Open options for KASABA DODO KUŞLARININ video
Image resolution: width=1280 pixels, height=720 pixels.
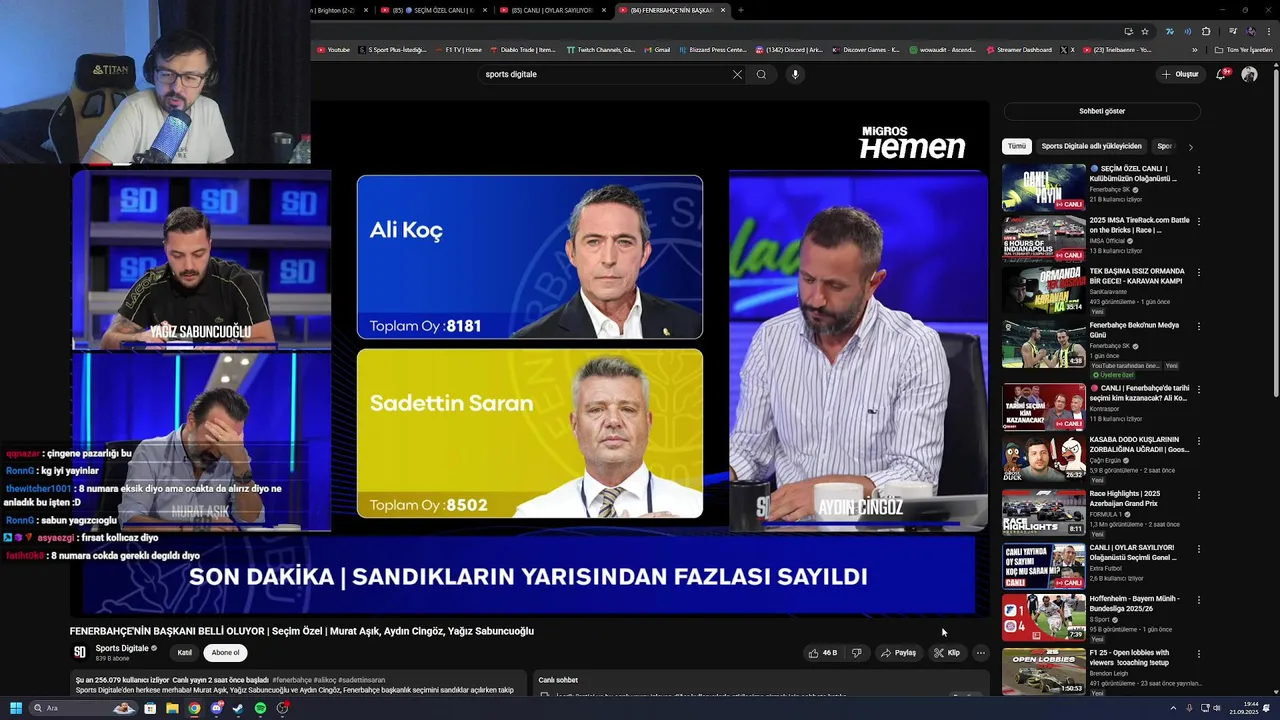tap(1198, 441)
